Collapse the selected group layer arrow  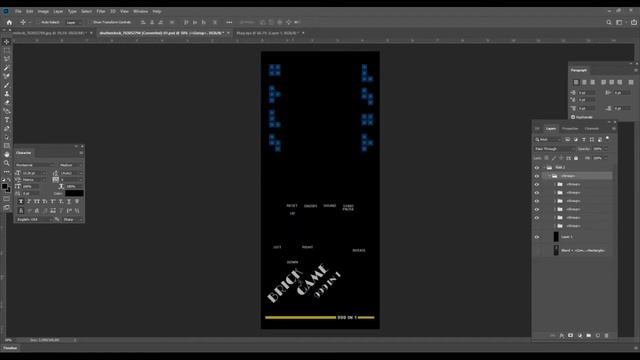(549, 176)
